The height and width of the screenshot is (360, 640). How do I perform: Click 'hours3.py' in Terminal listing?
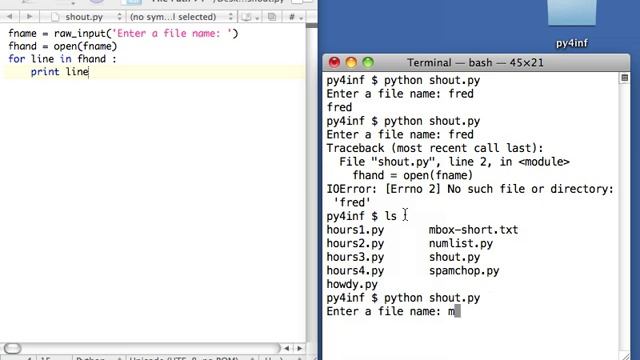point(355,257)
